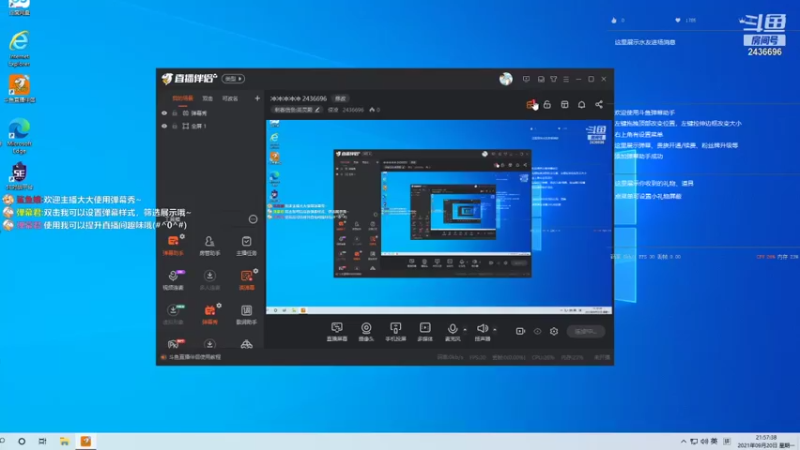Open user avatar in title bar
The height and width of the screenshot is (450, 800).
[506, 79]
